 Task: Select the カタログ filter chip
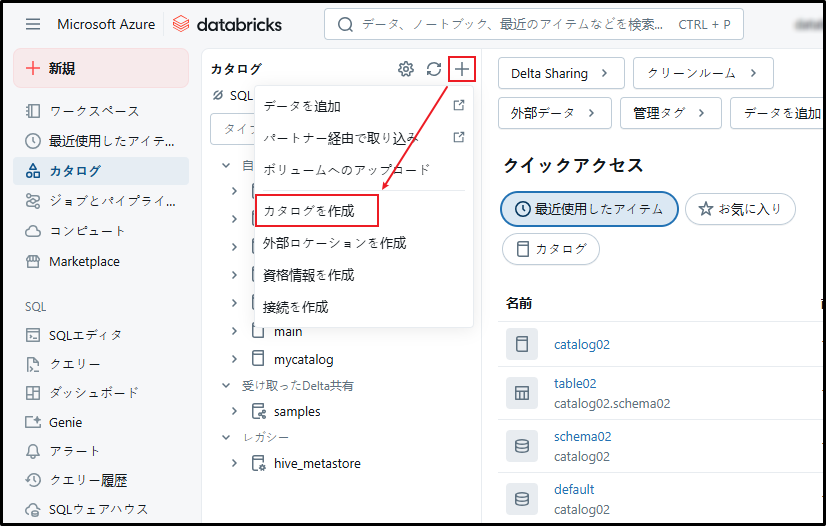[x=550, y=249]
